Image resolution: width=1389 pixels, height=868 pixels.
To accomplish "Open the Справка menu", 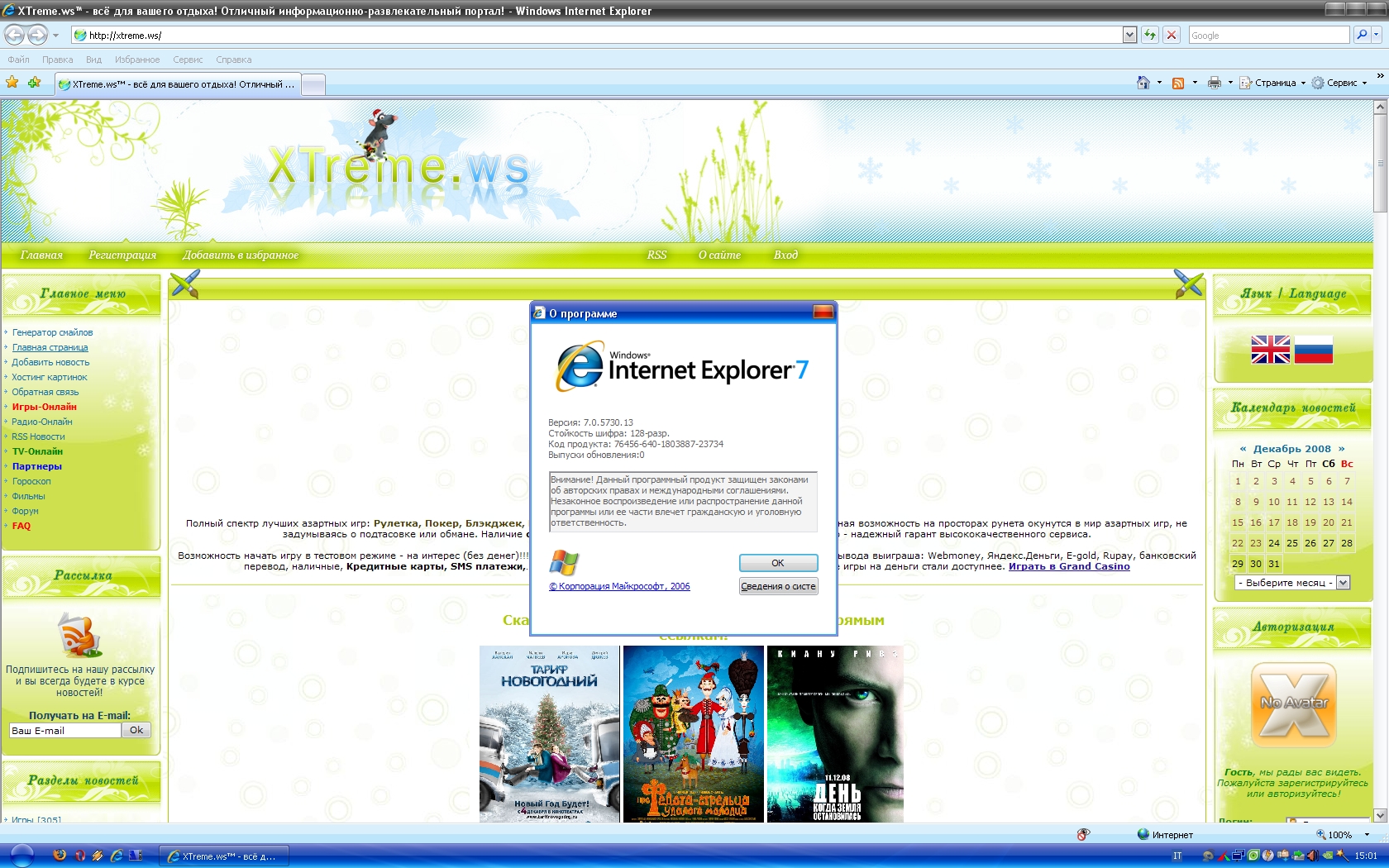I will click(233, 60).
